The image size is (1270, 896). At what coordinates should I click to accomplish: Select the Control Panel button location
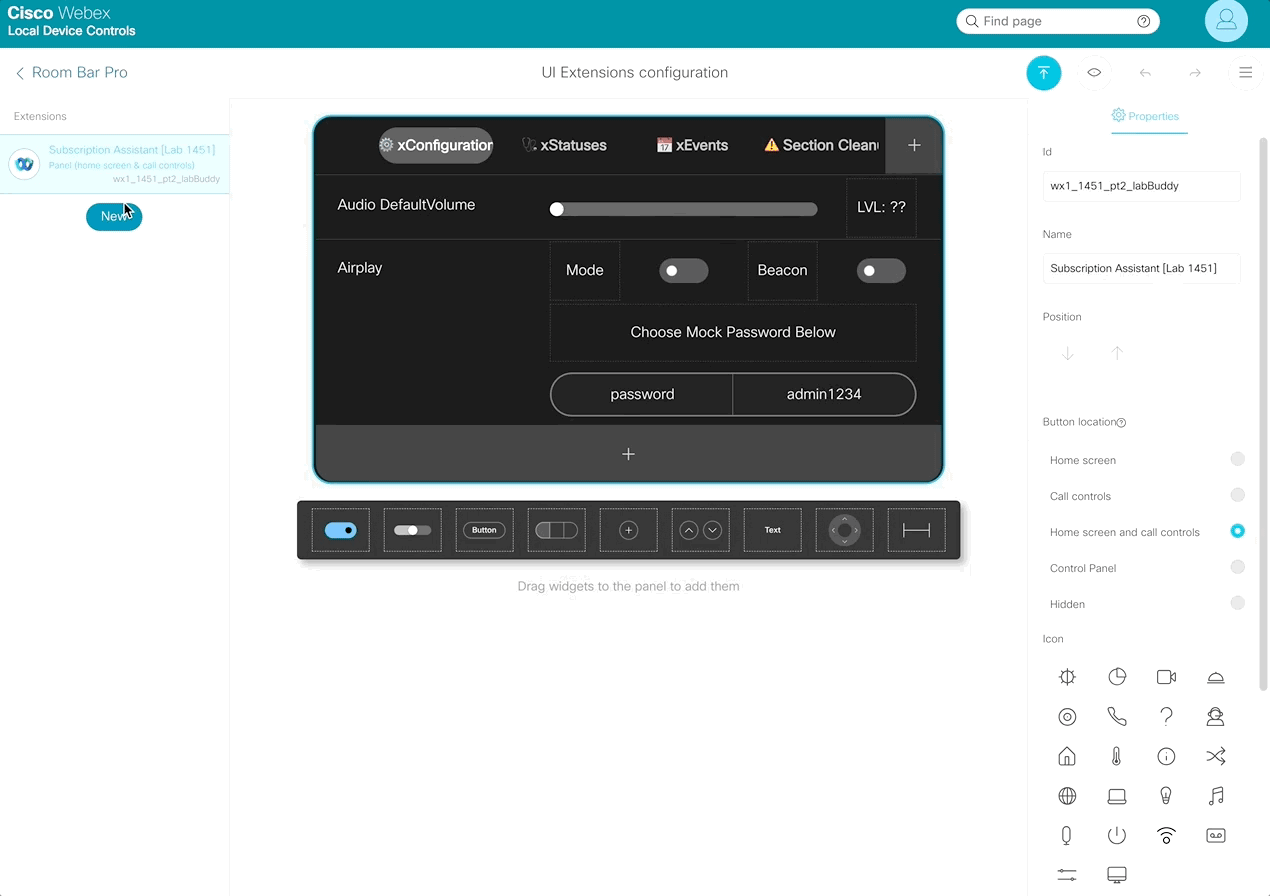[x=1237, y=567]
